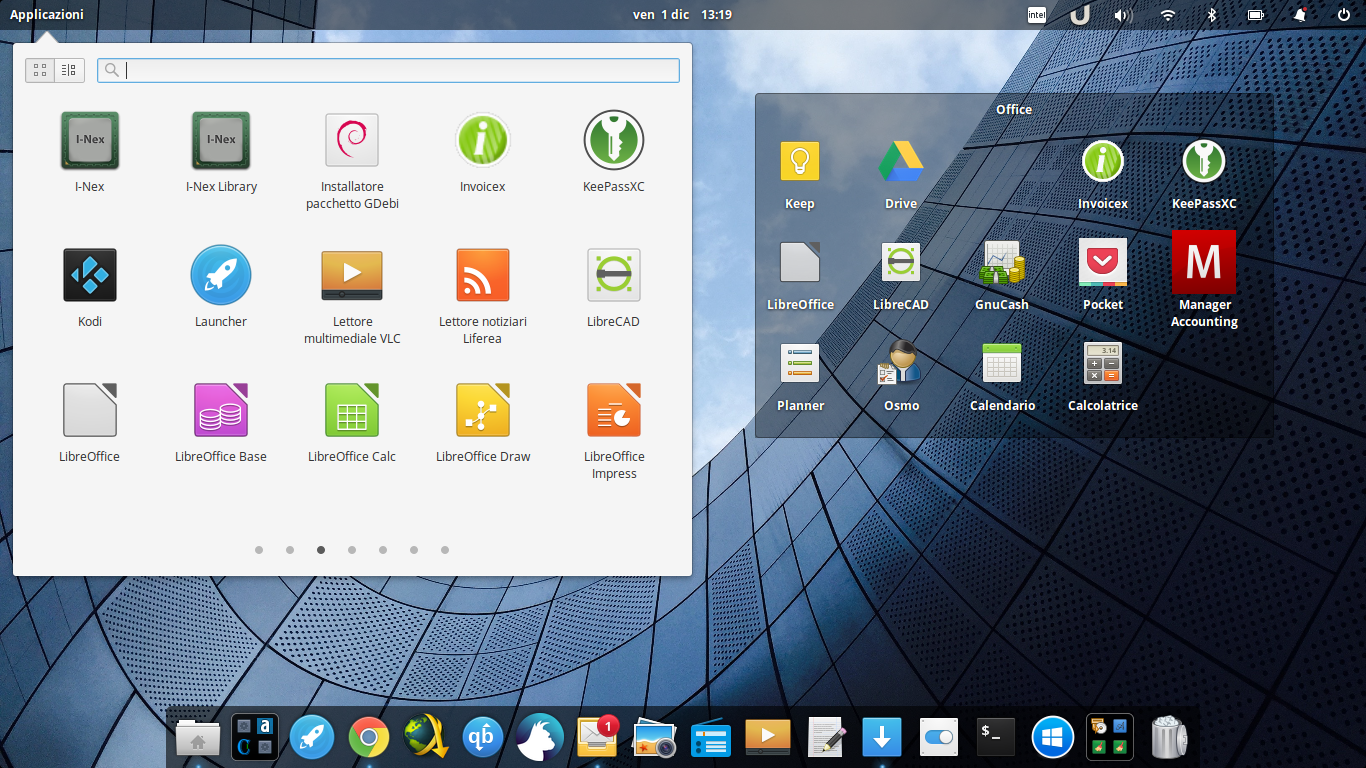Go to the fourth page dot
Screen dimensions: 1366x768
(352, 550)
